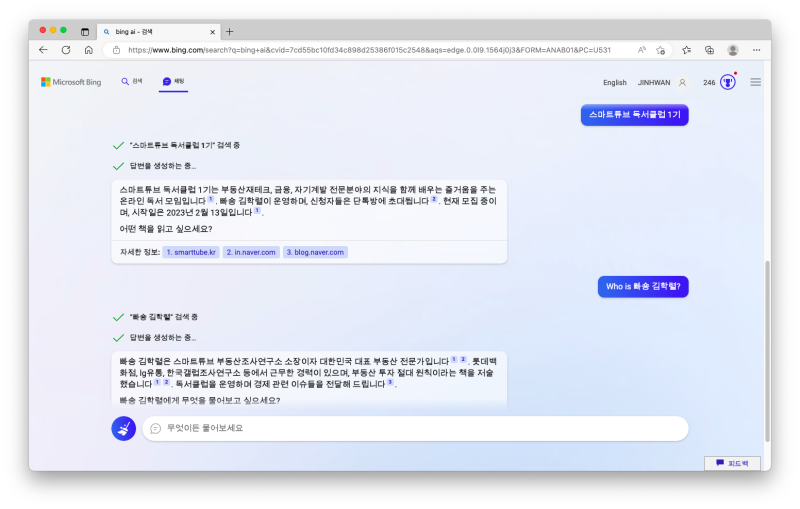Open the account person icon next to JINHWAN
Viewport: 800px width, 509px height.
(x=682, y=83)
